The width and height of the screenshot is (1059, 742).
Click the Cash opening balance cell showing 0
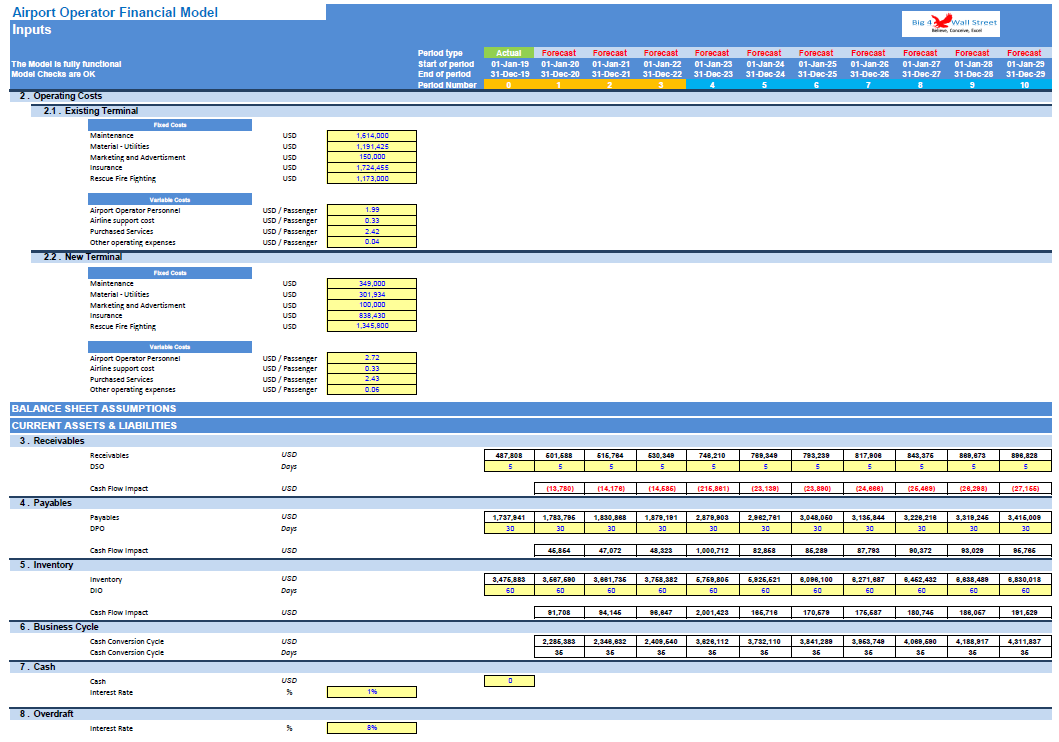[509, 681]
